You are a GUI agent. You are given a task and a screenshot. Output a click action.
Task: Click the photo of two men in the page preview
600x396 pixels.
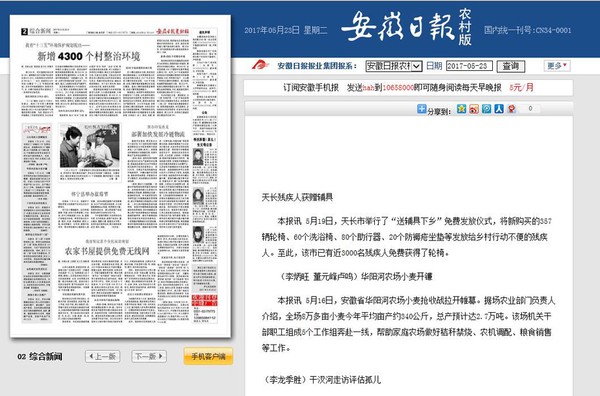(90, 146)
